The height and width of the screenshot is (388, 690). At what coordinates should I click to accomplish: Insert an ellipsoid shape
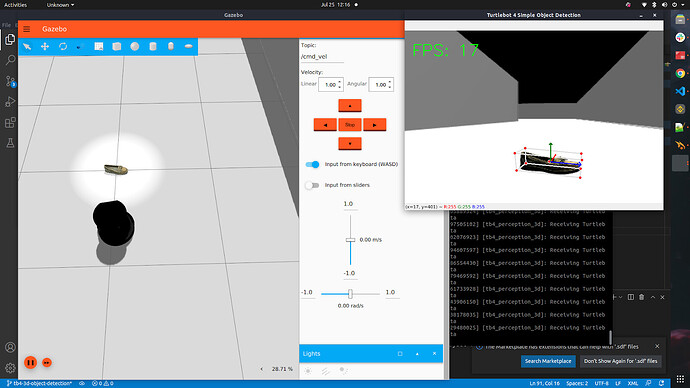[x=188, y=47]
